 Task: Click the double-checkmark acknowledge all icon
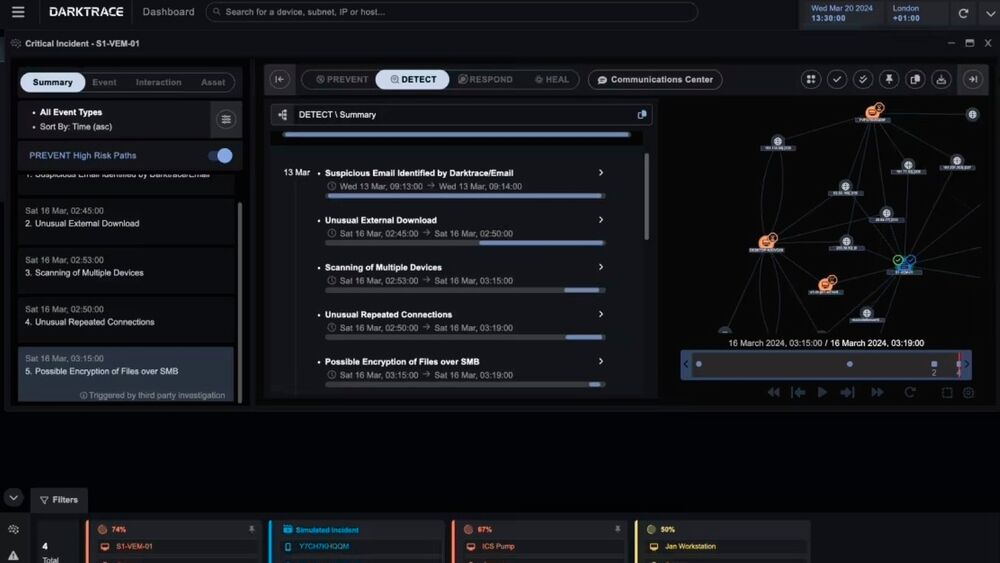point(863,80)
